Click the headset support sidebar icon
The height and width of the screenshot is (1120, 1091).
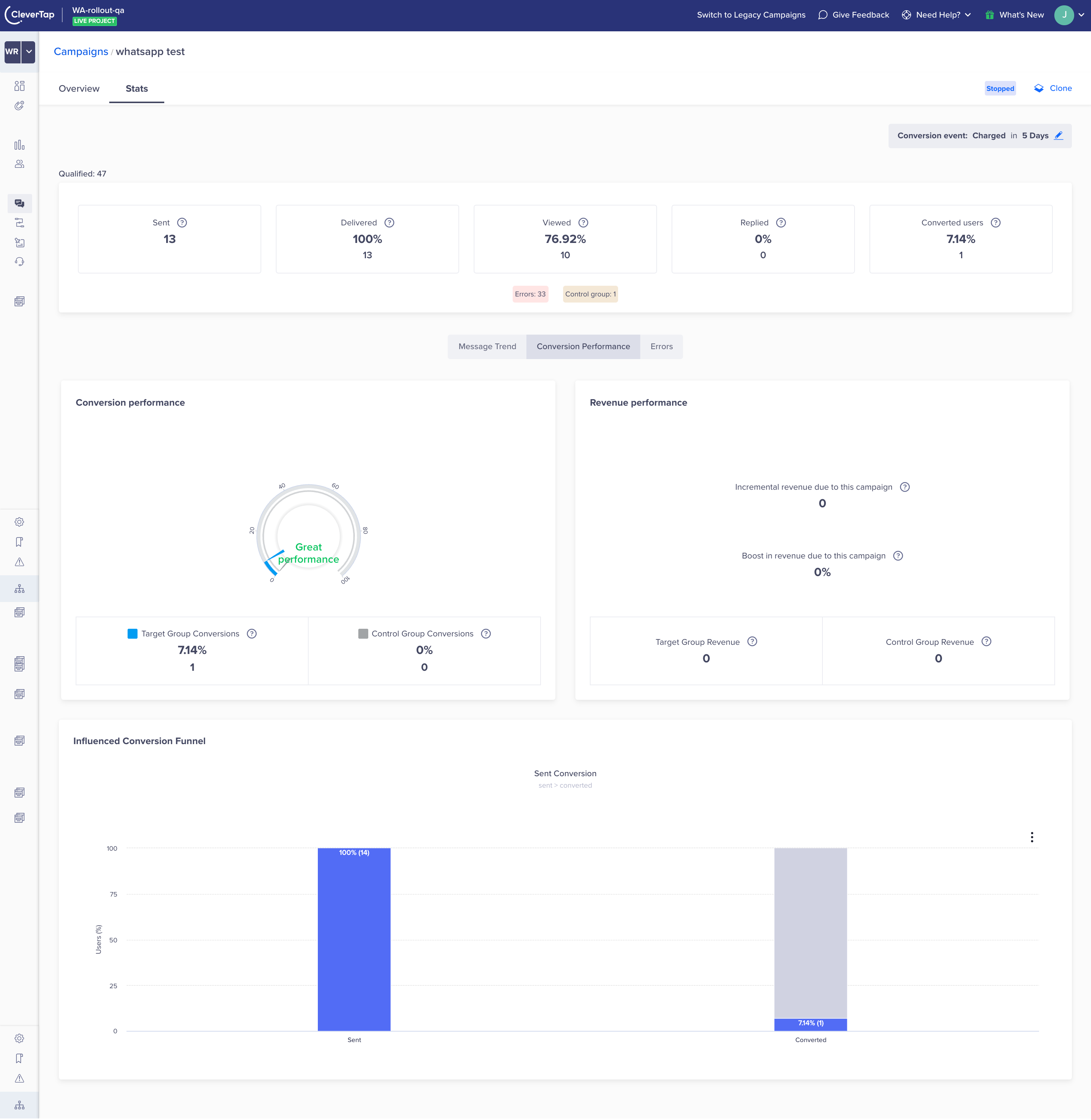click(x=19, y=262)
